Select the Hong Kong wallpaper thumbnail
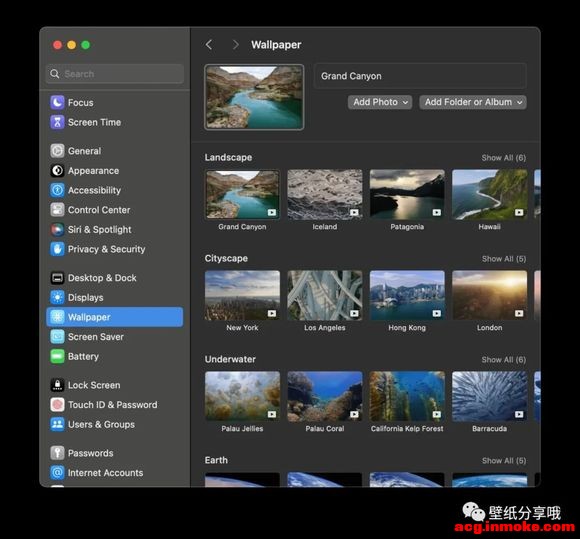 click(407, 296)
